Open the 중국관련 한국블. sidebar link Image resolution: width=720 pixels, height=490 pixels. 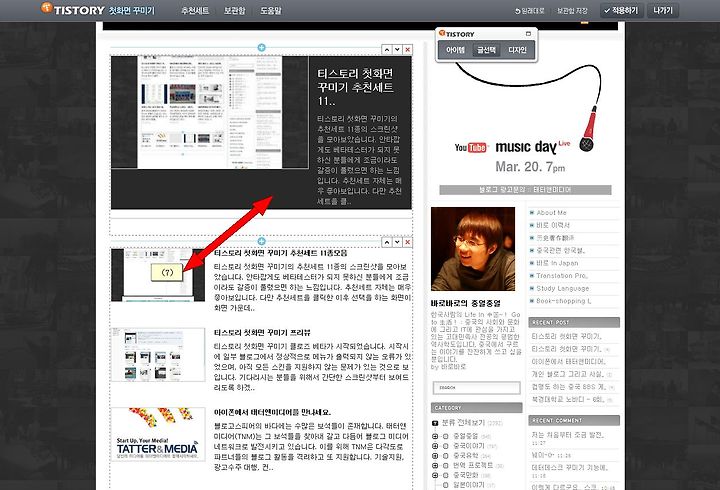[x=561, y=250]
